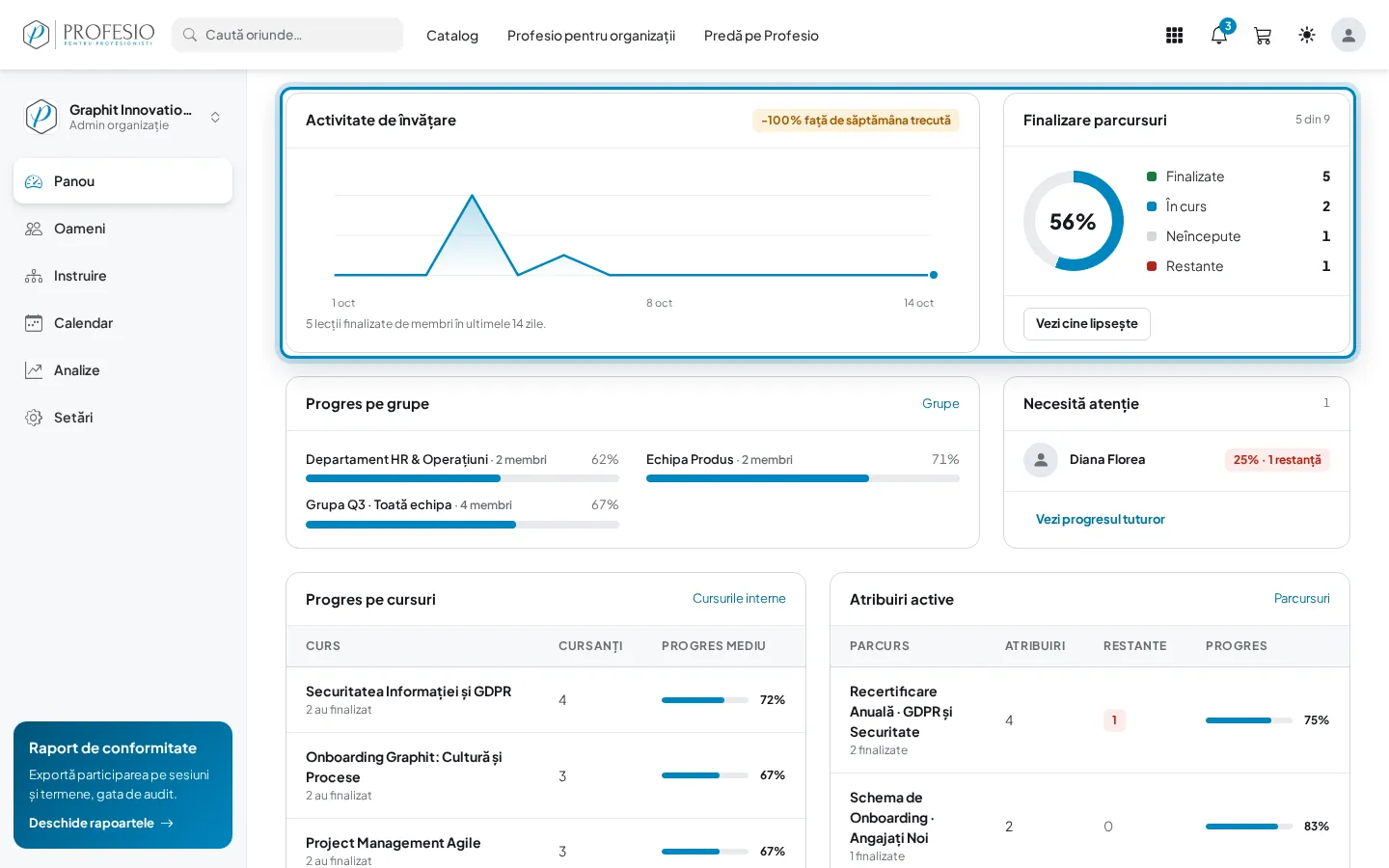The height and width of the screenshot is (868, 1389).
Task: Open Schema de Onboarding · Angajați Noi
Action: tap(892, 818)
